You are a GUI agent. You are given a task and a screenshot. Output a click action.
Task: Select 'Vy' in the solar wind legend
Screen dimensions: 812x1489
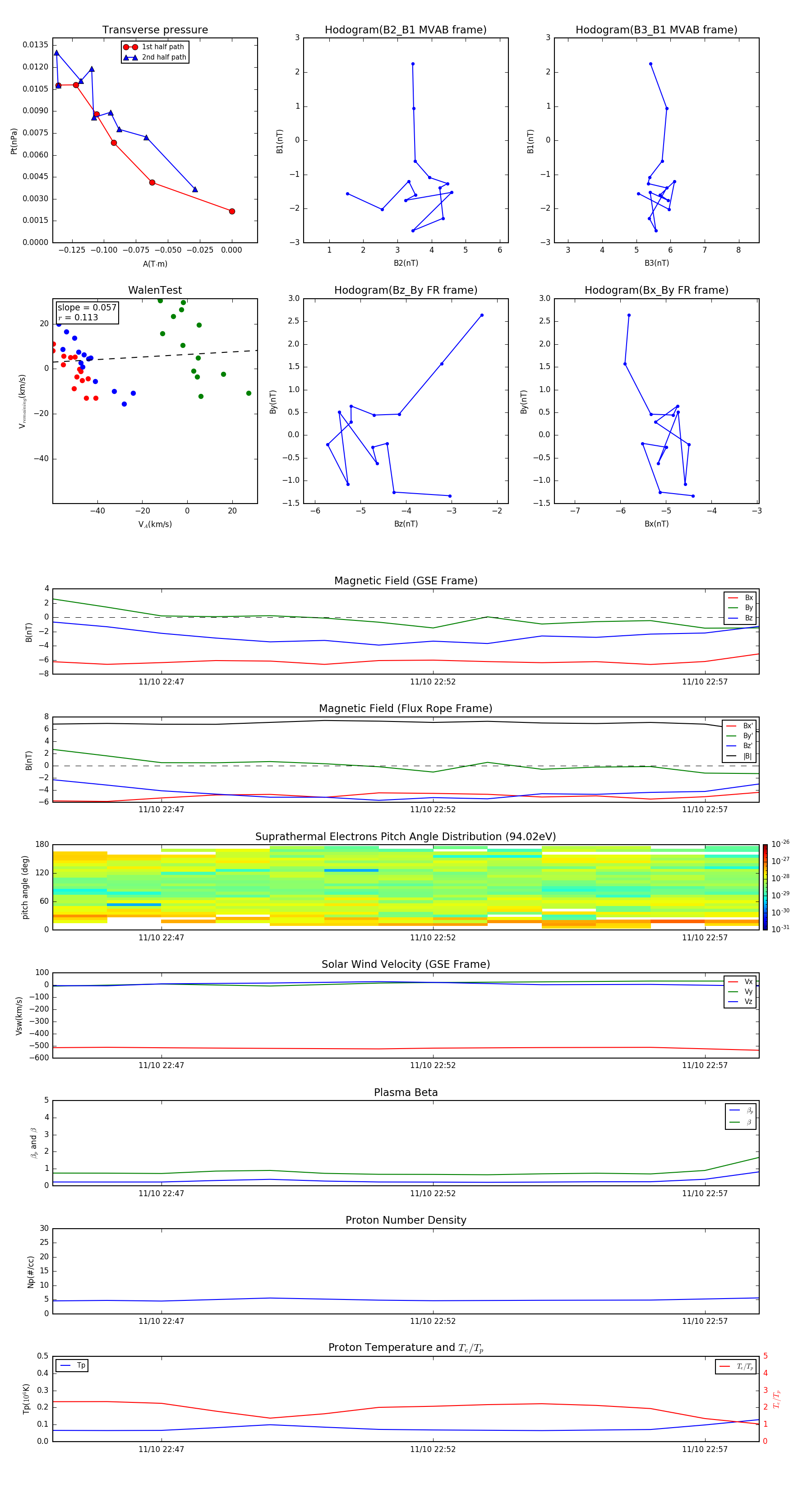click(x=740, y=992)
